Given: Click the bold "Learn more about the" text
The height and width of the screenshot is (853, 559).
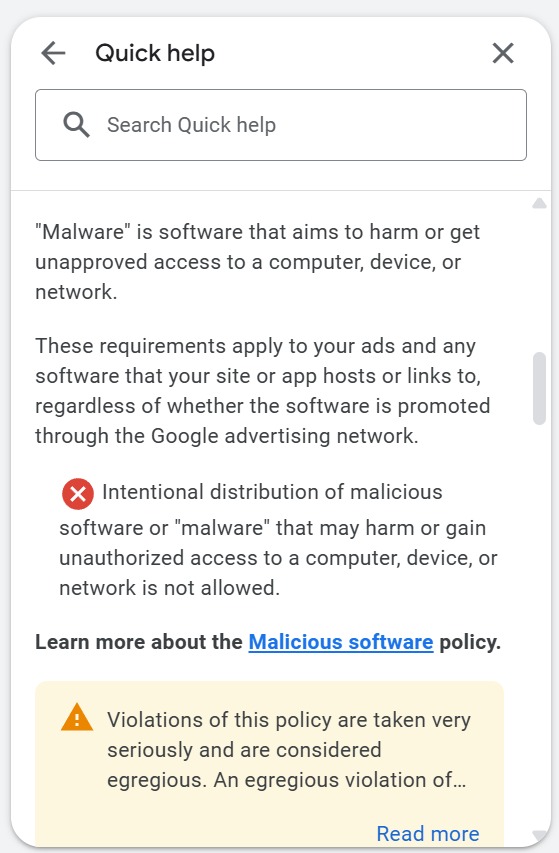Looking at the screenshot, I should pos(139,642).
